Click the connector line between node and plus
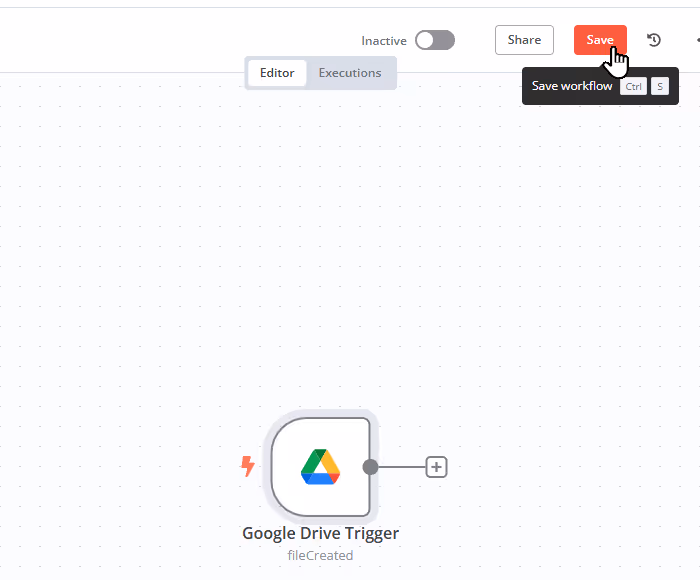The height and width of the screenshot is (580, 700). (x=402, y=467)
